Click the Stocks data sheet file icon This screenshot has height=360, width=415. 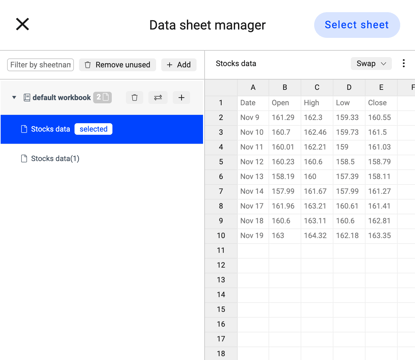24,129
